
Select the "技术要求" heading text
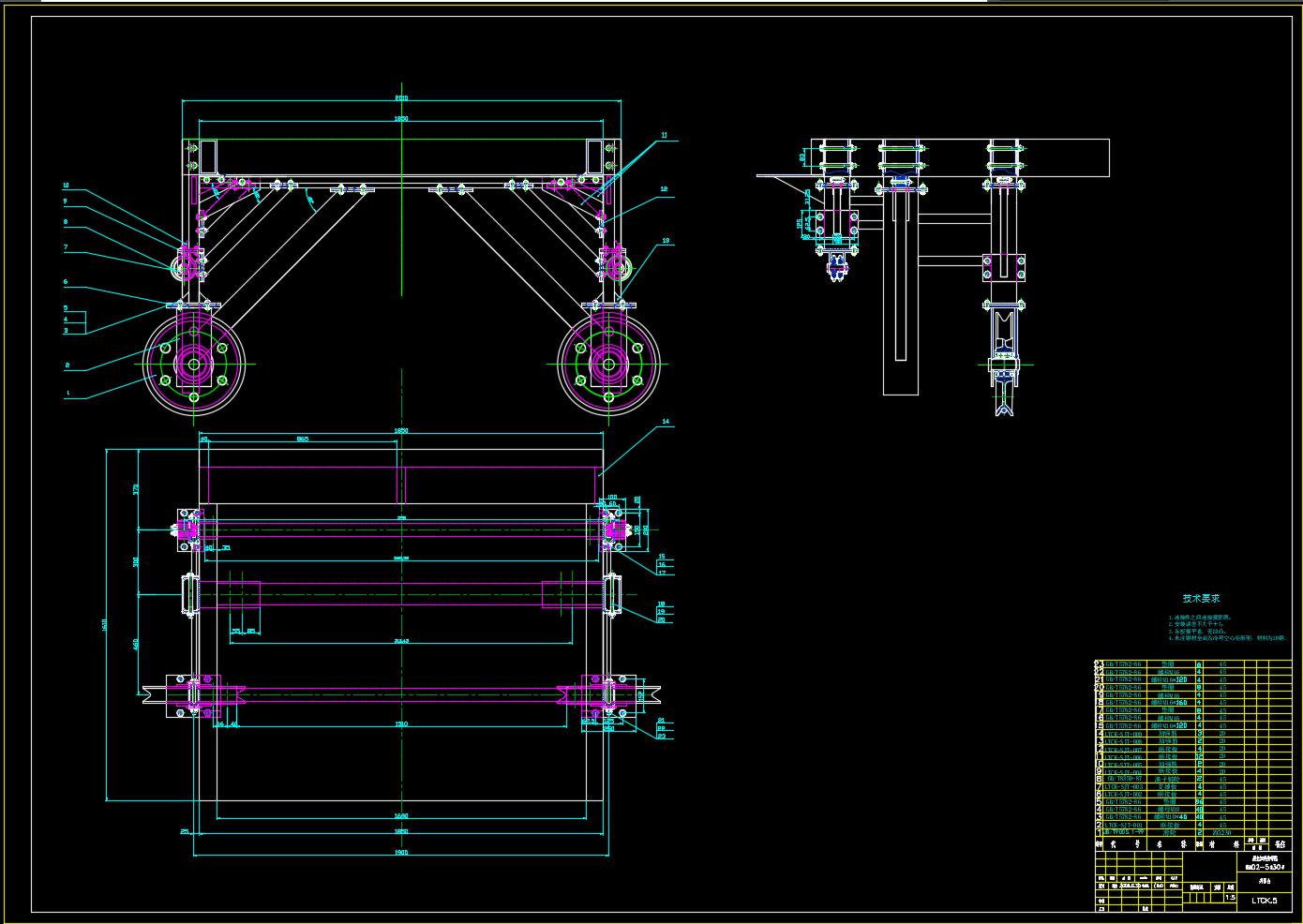(1201, 599)
